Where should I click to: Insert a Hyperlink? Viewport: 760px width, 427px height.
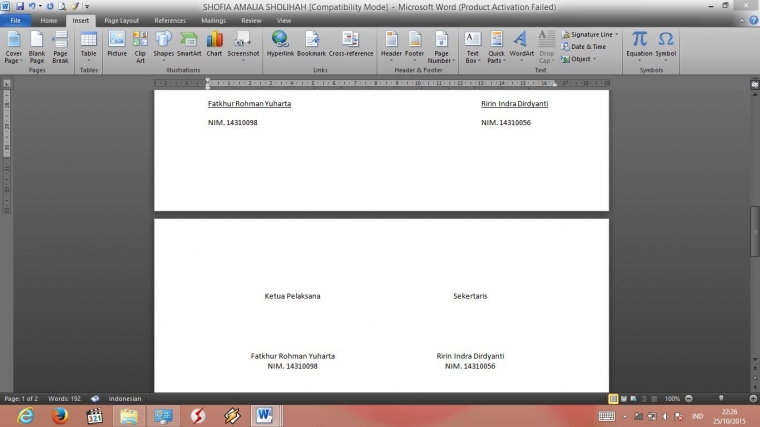tap(280, 44)
